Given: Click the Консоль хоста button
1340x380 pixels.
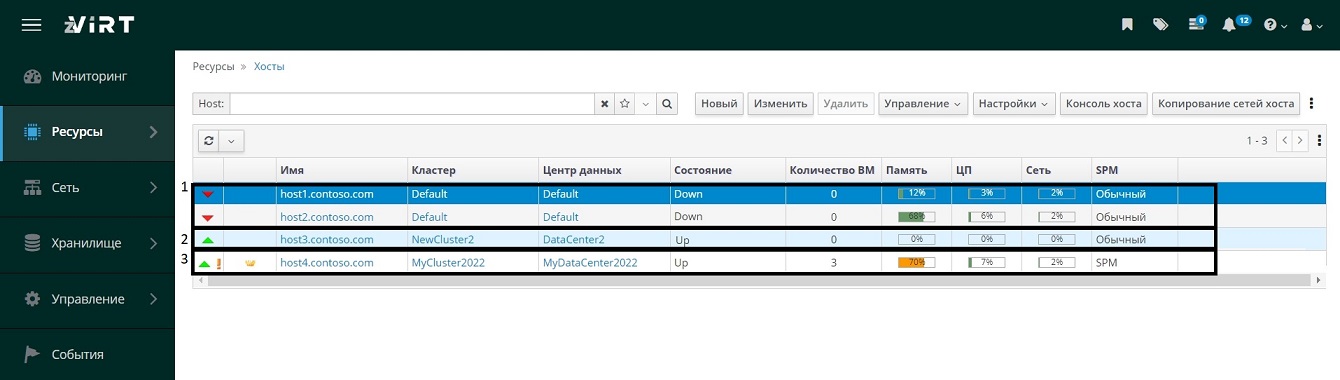Looking at the screenshot, I should 1104,104.
